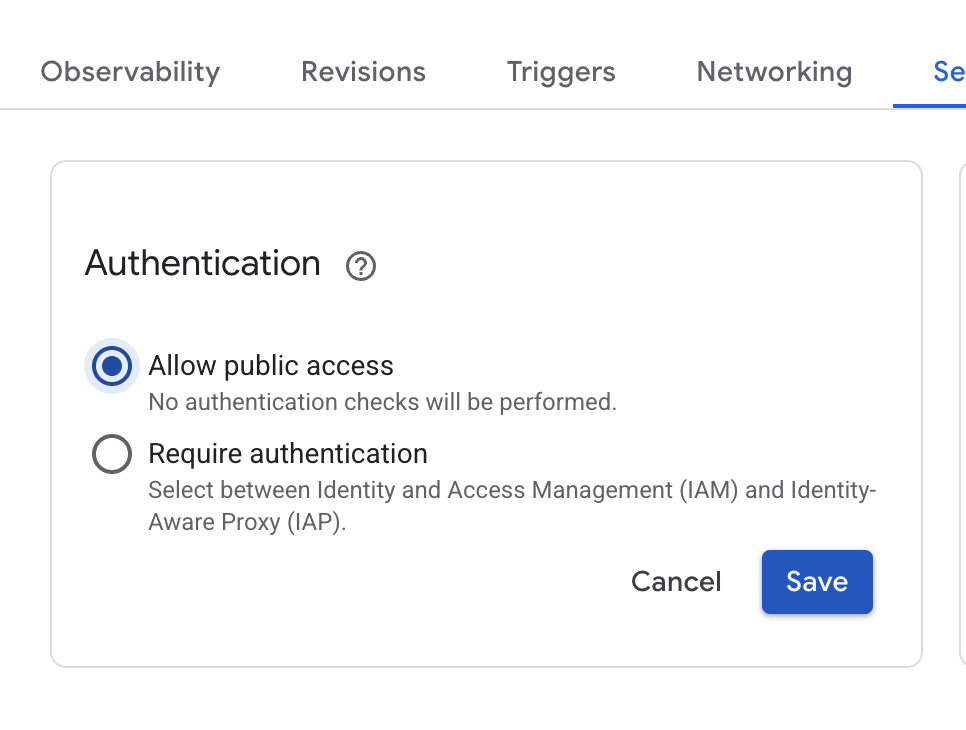Click the blue underline beneath the Security tab

coord(930,106)
